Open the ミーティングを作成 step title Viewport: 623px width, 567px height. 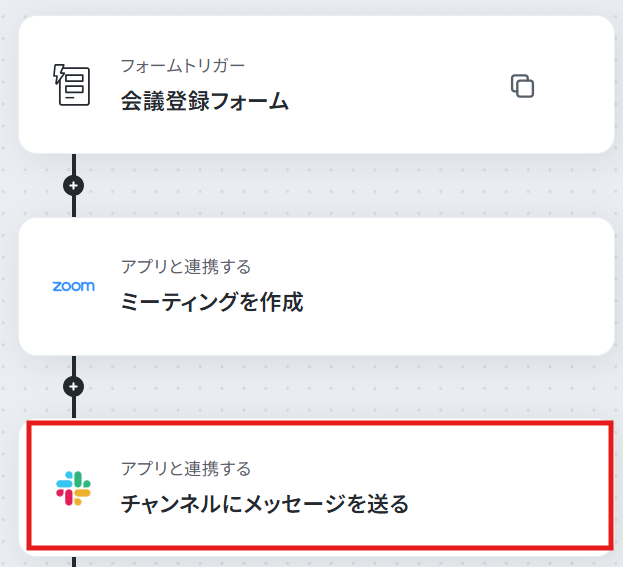[212, 302]
